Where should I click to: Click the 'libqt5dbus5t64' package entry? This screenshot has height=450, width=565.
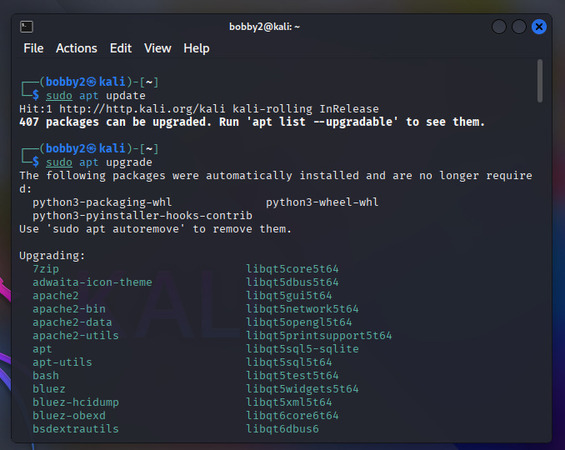click(292, 282)
